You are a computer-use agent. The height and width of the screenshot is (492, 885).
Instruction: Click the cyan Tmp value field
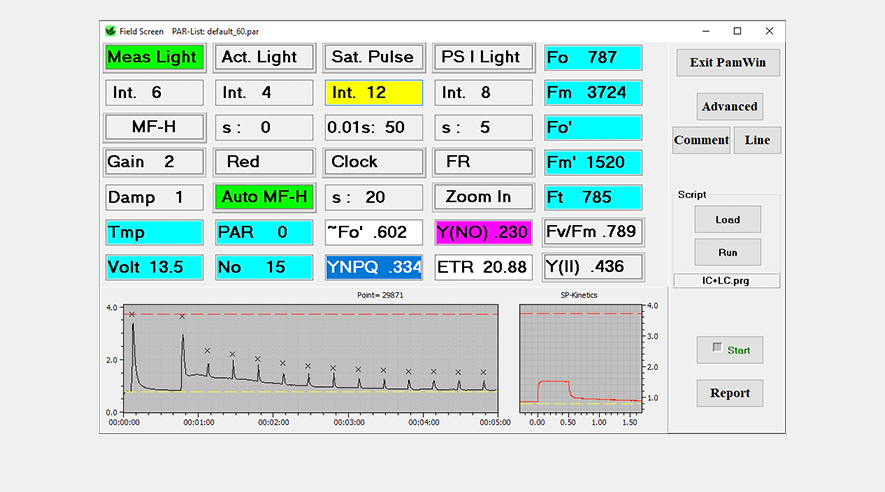154,232
